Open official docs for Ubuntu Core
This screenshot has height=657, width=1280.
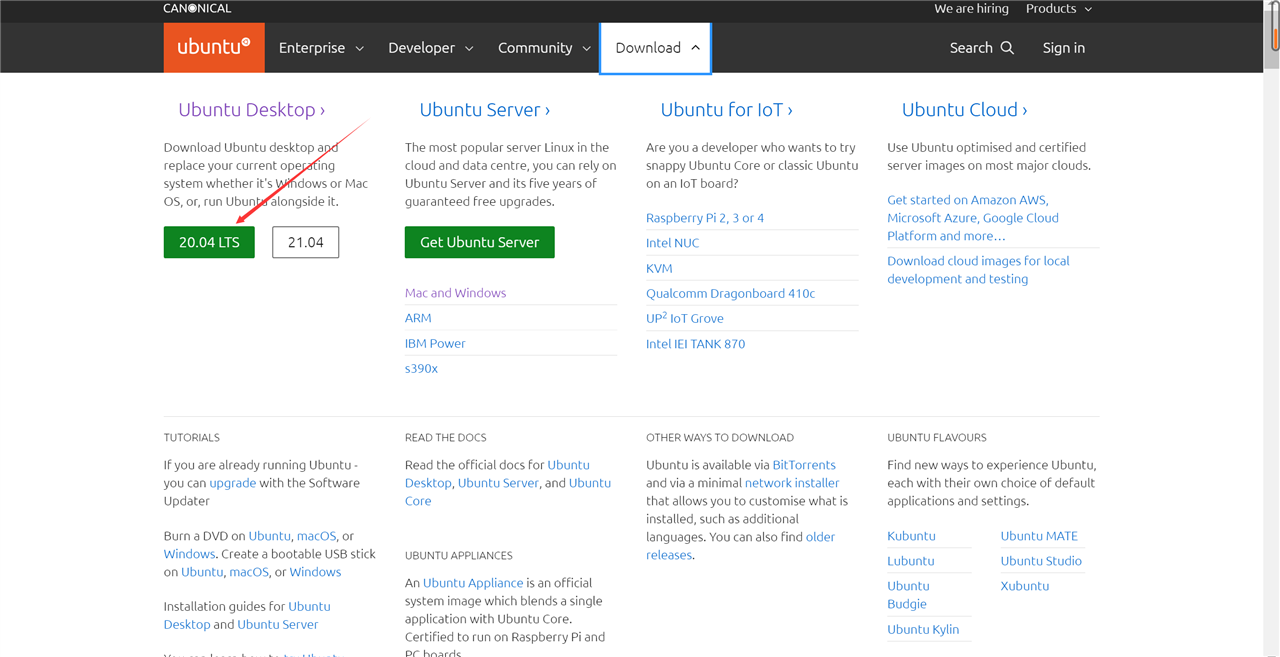pos(508,492)
